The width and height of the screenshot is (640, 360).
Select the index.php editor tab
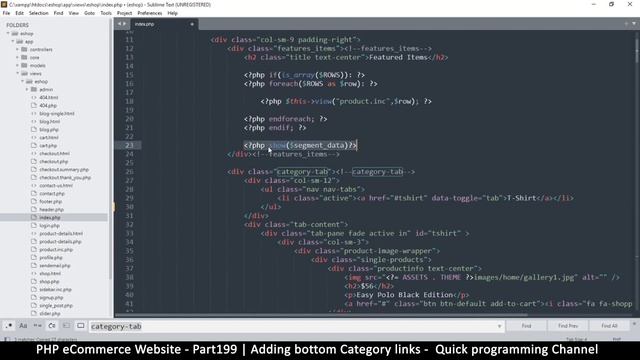163,24
